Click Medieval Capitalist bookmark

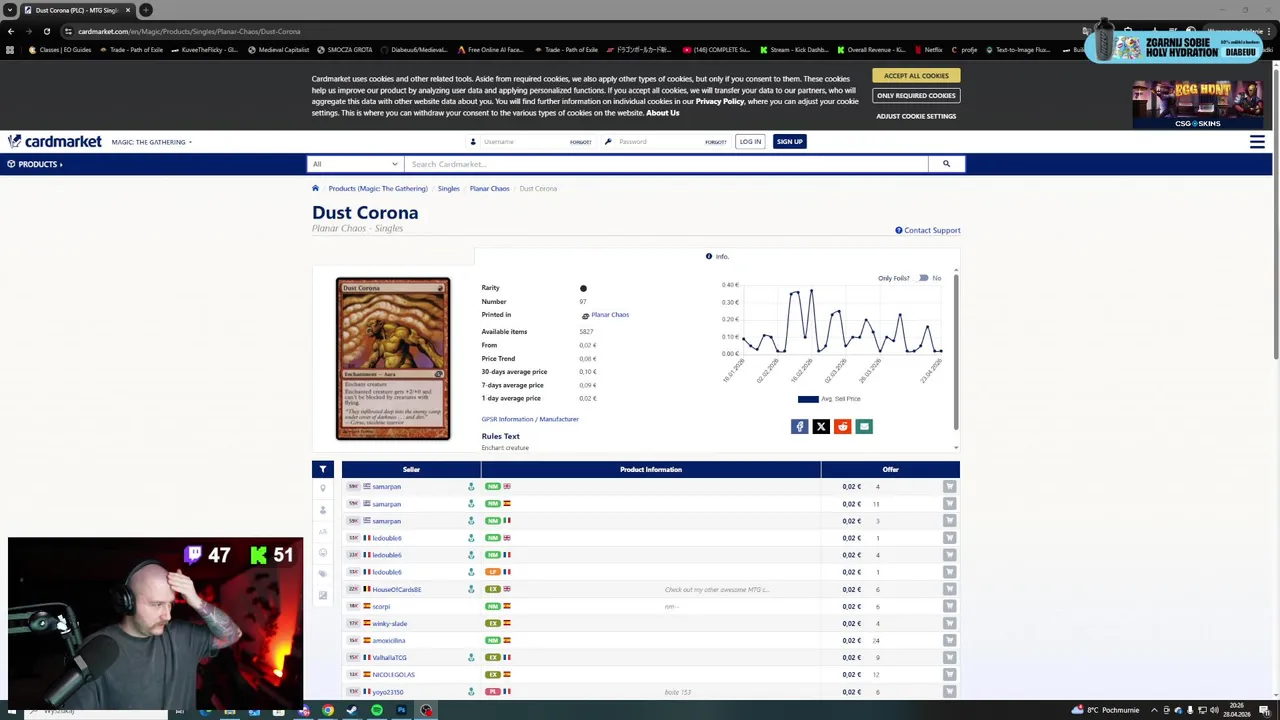point(279,50)
